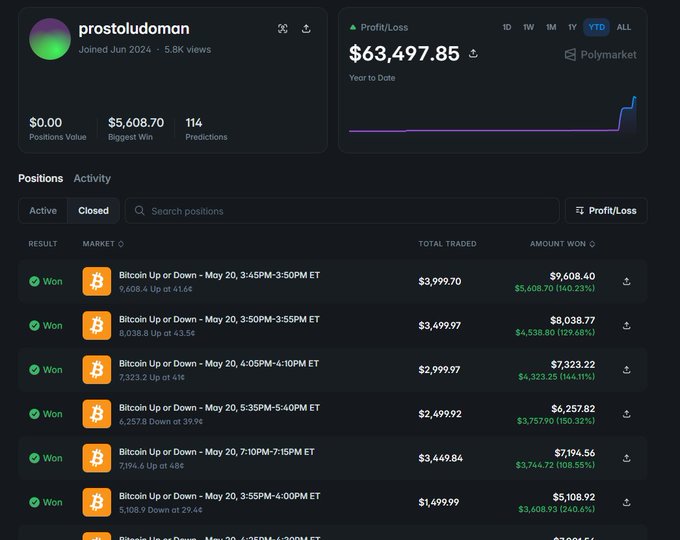
Task: Click the profile QR scan icon
Action: (283, 29)
